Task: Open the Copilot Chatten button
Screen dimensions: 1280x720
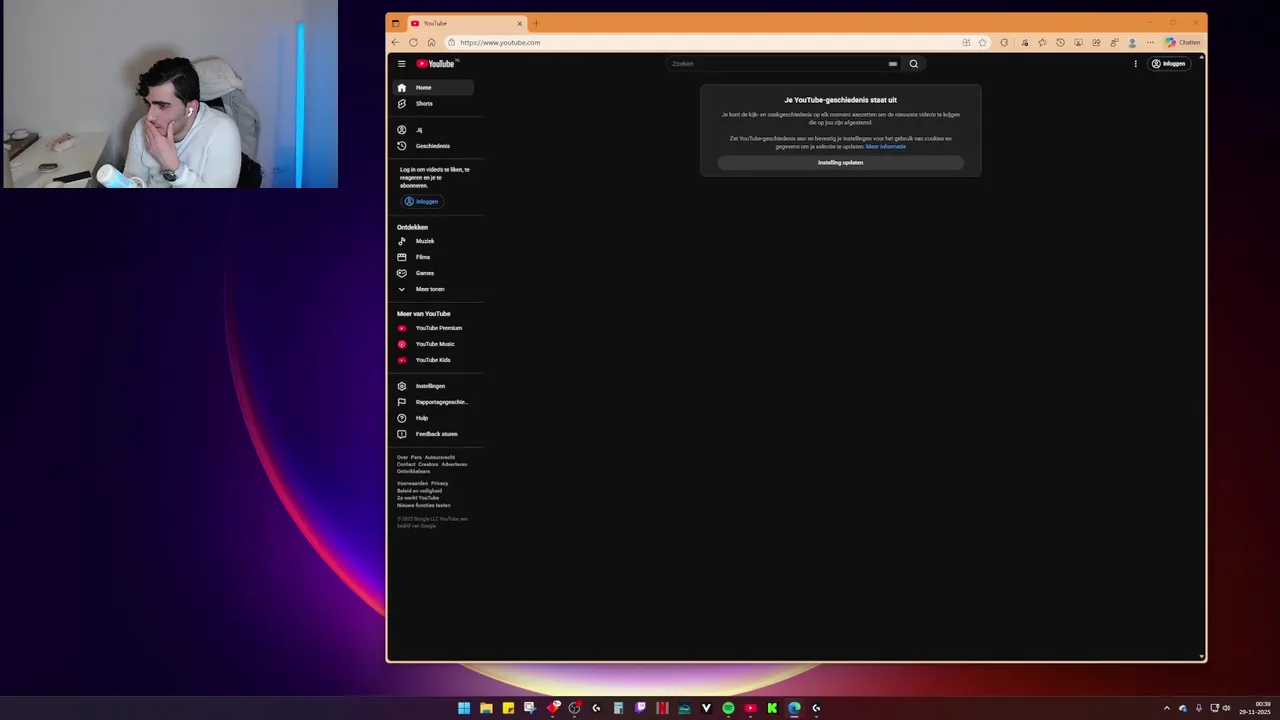Action: click(x=1183, y=42)
